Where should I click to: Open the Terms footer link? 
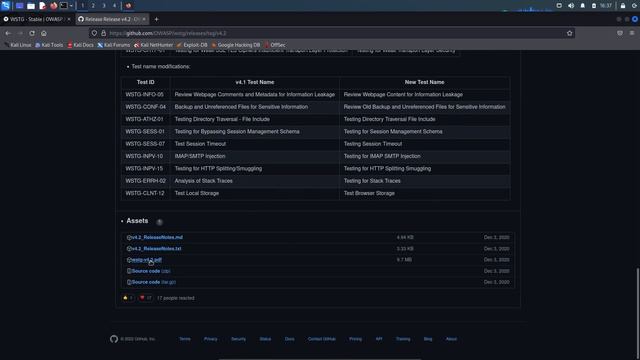click(x=185, y=339)
